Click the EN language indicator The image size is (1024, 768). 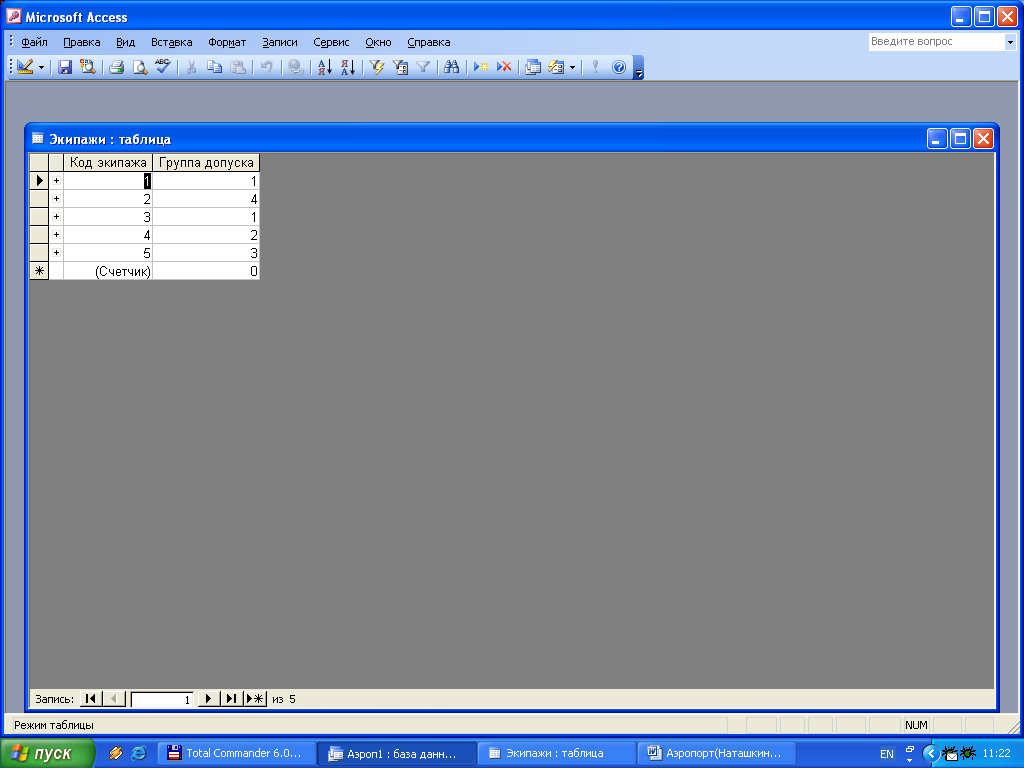coord(886,754)
